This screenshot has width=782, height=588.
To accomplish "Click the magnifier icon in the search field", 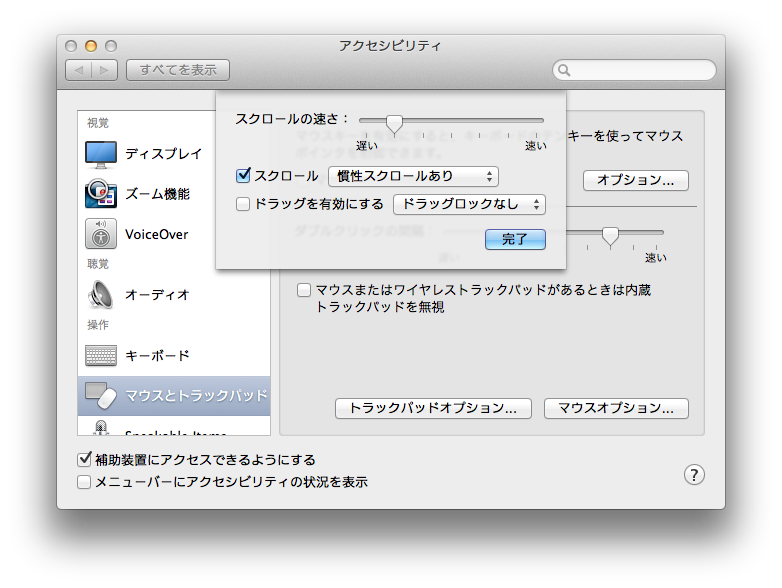I will tap(564, 70).
